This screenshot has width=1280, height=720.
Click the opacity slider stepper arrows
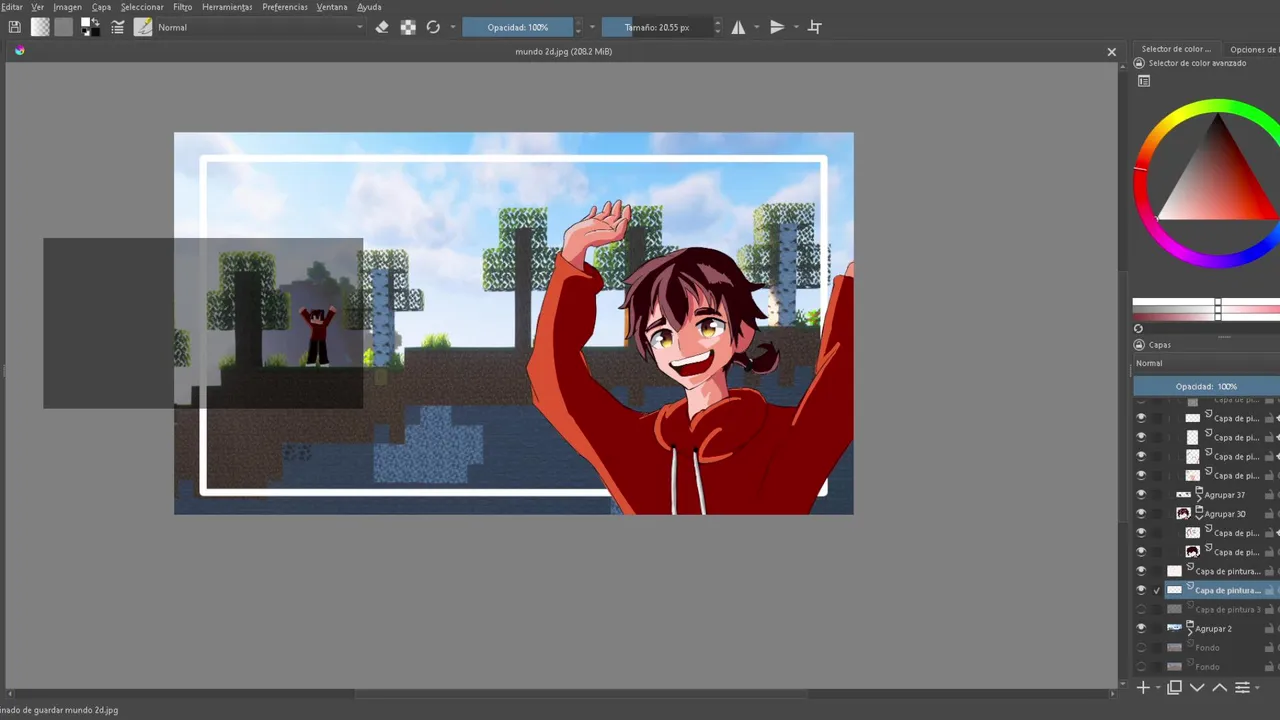click(x=578, y=27)
